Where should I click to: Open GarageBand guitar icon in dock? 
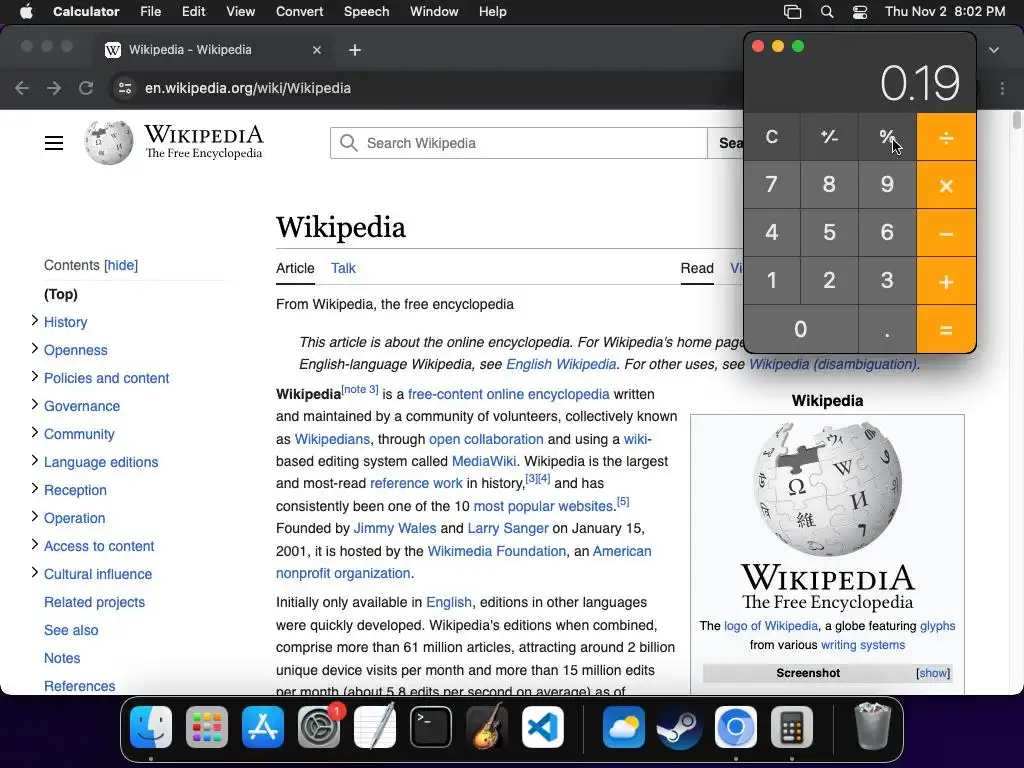tap(487, 727)
